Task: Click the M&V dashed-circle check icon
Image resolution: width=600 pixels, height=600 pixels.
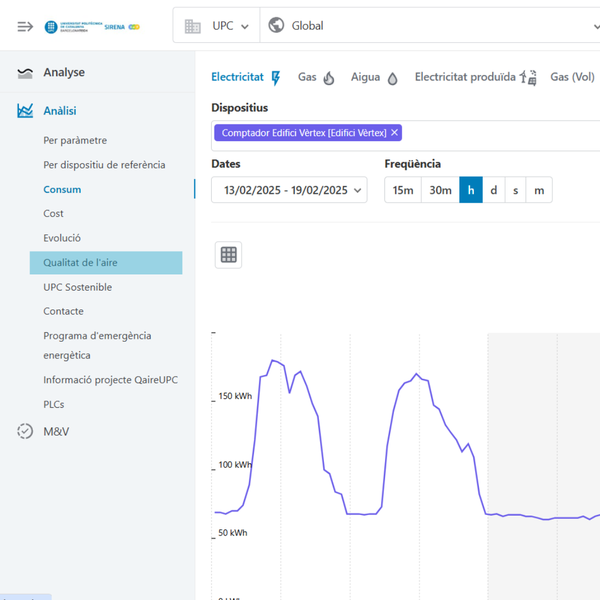Action: coord(25,432)
